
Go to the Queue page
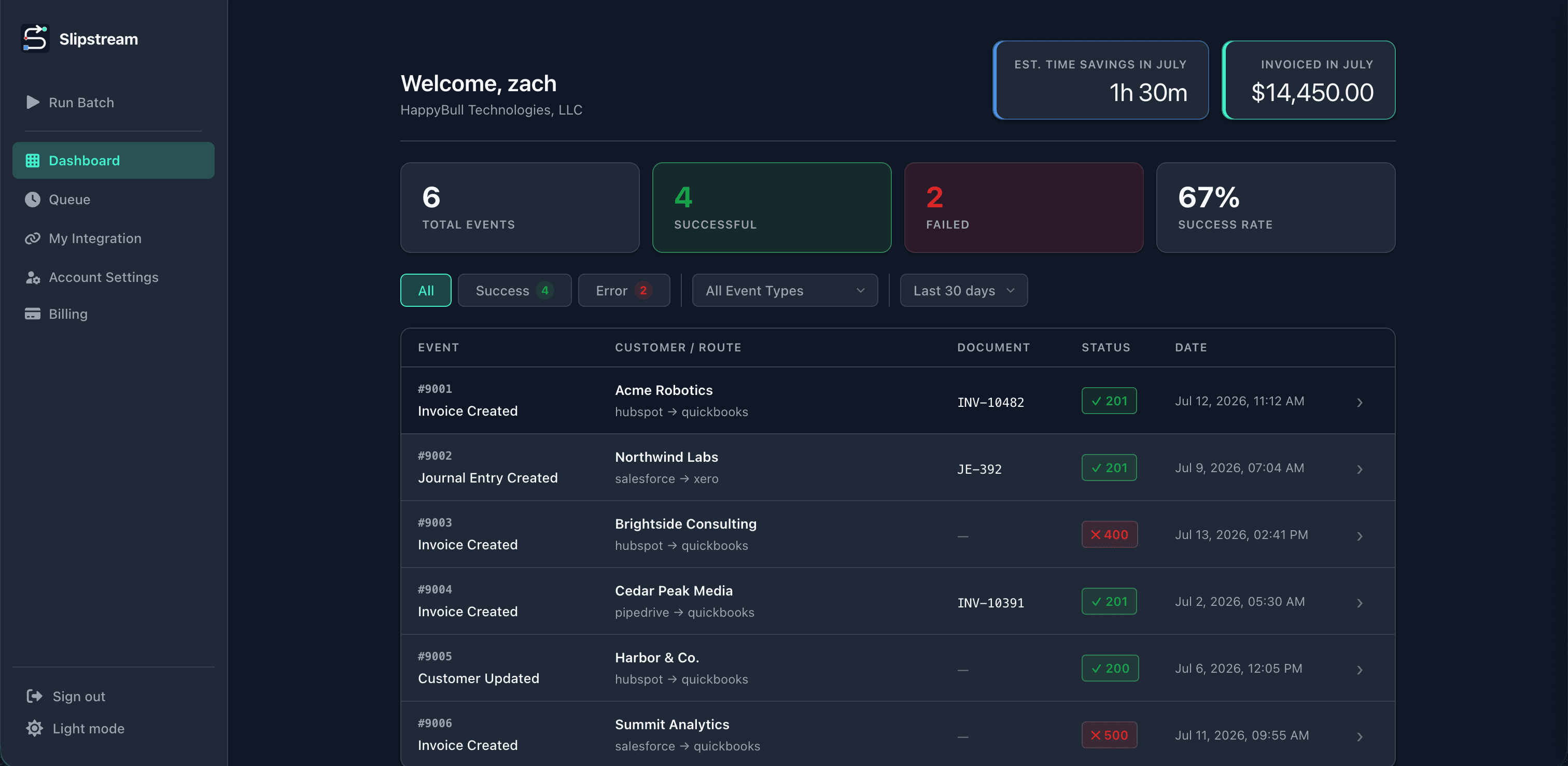point(113,200)
